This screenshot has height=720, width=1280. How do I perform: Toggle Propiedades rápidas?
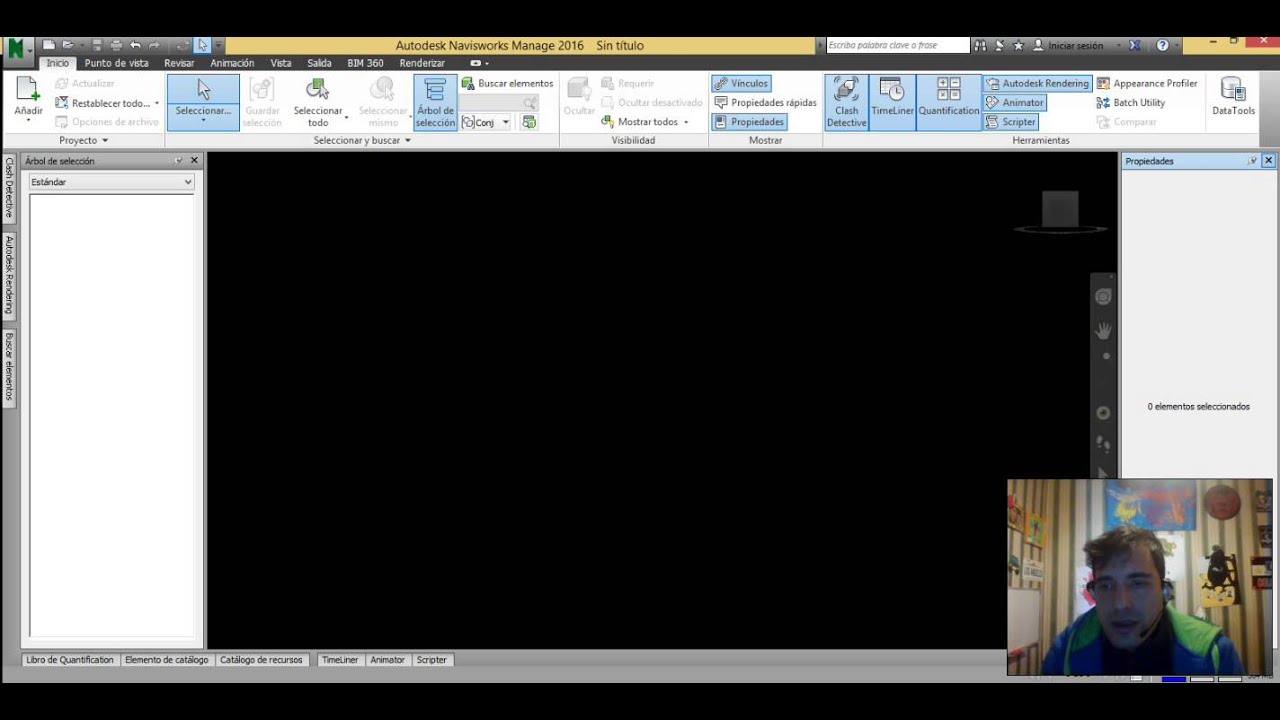click(x=765, y=102)
